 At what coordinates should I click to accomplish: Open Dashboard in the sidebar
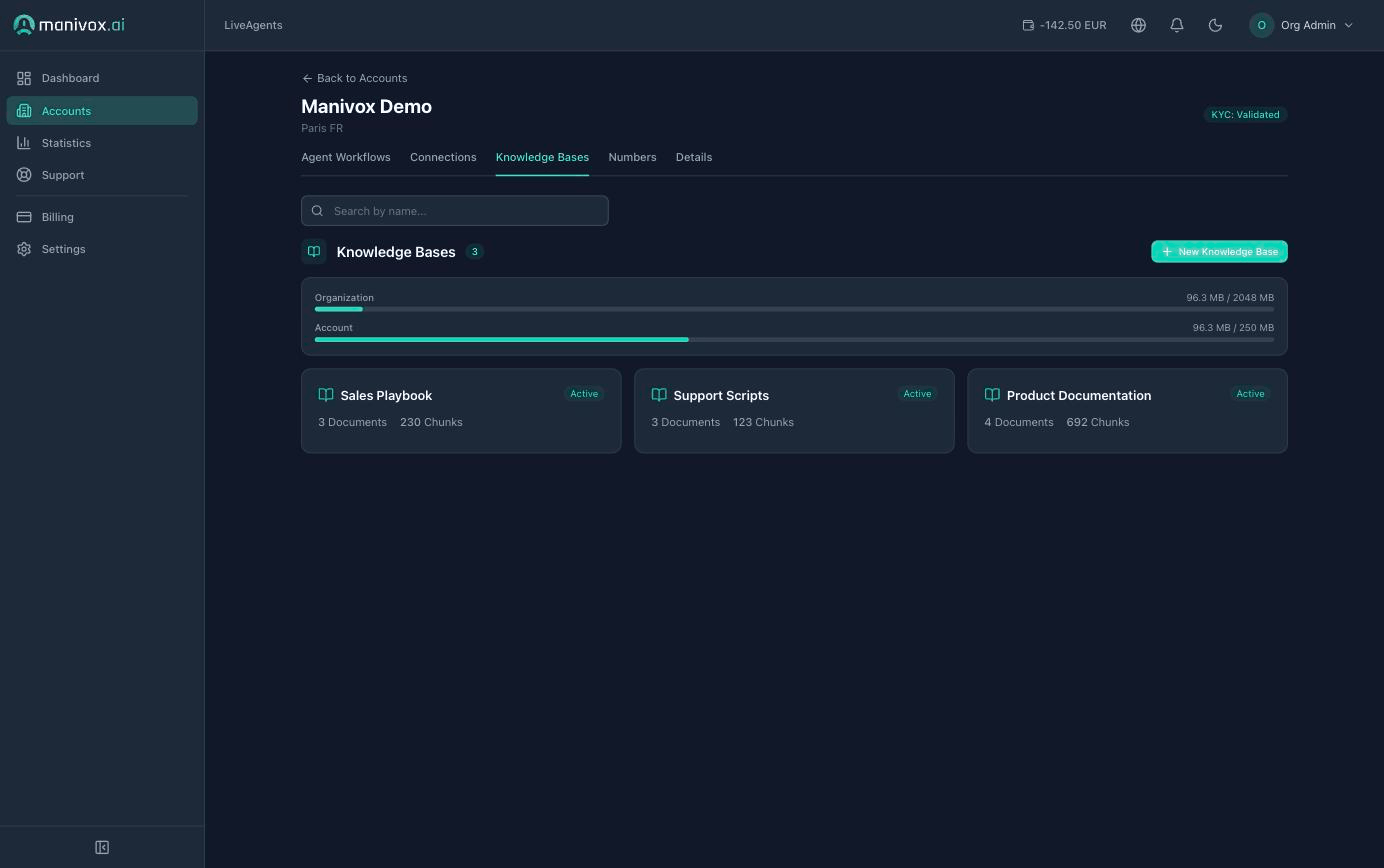102,78
